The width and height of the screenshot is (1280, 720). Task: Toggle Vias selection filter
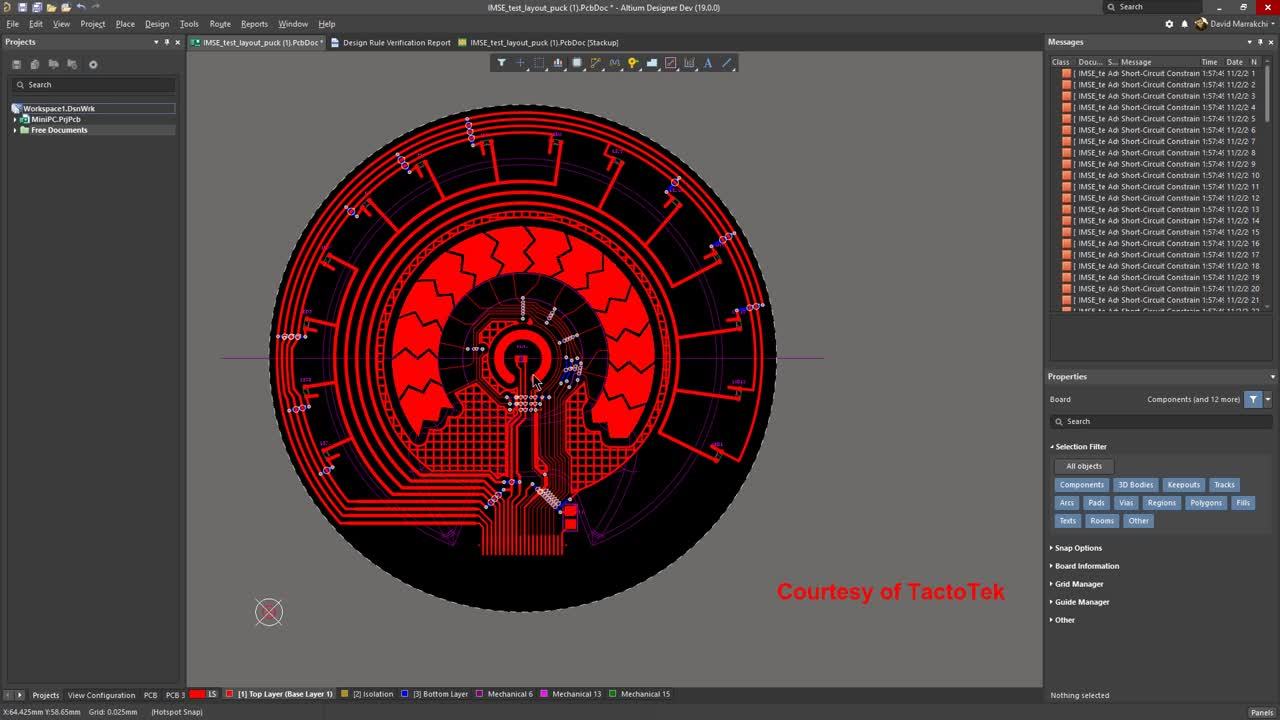[x=1126, y=503]
